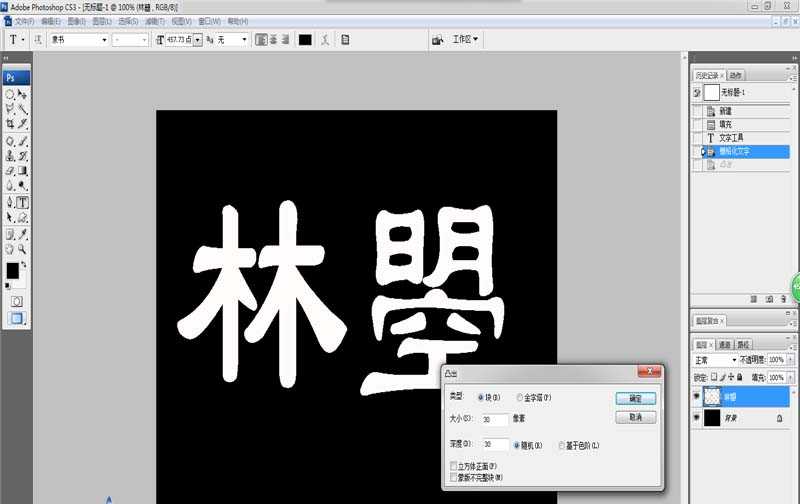The width and height of the screenshot is (800, 504).
Task: Open the 文件(F) menu
Action: tap(24, 21)
